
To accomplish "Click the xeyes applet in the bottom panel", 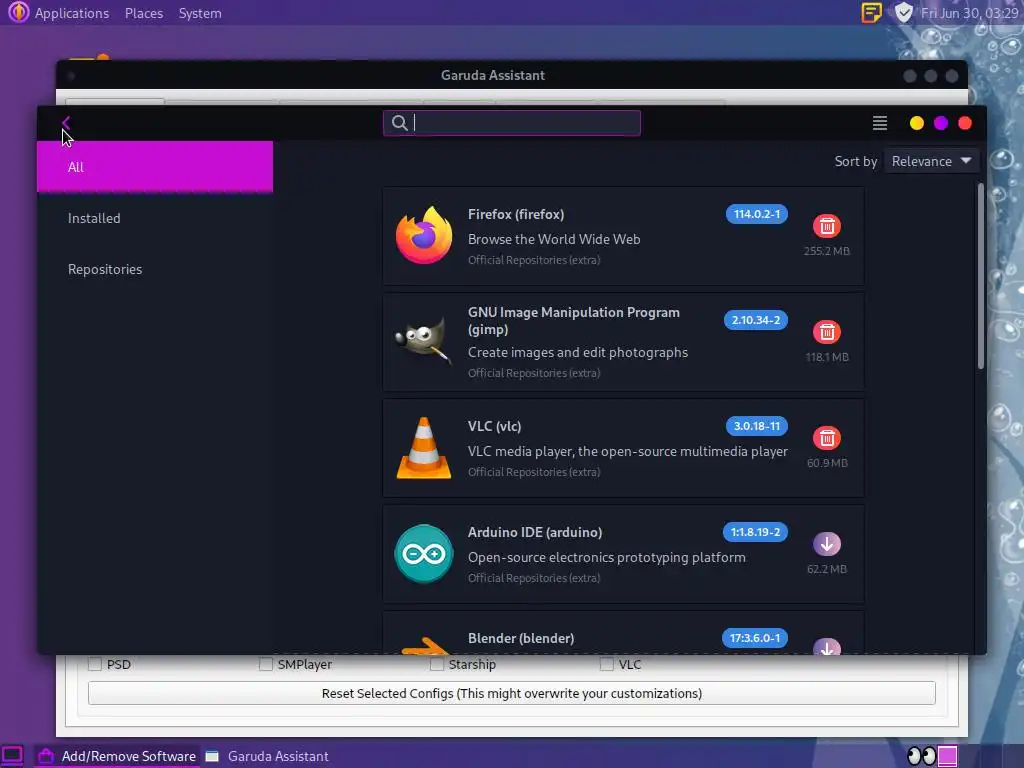I will coord(921,756).
